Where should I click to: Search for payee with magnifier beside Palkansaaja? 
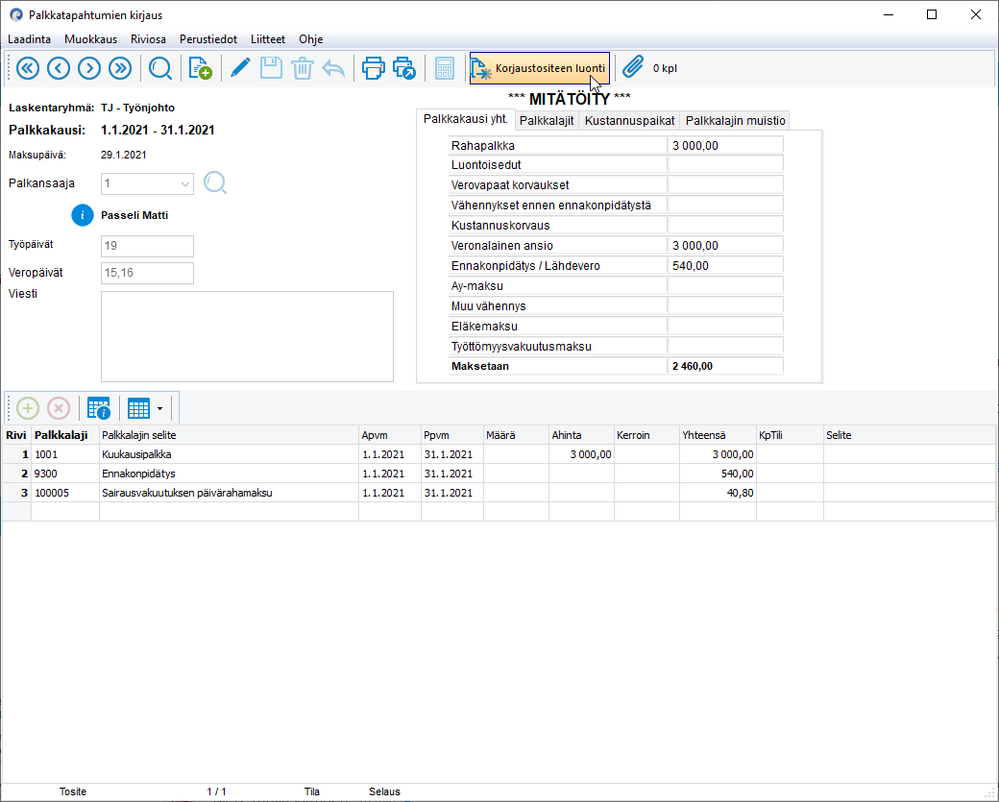(x=216, y=183)
